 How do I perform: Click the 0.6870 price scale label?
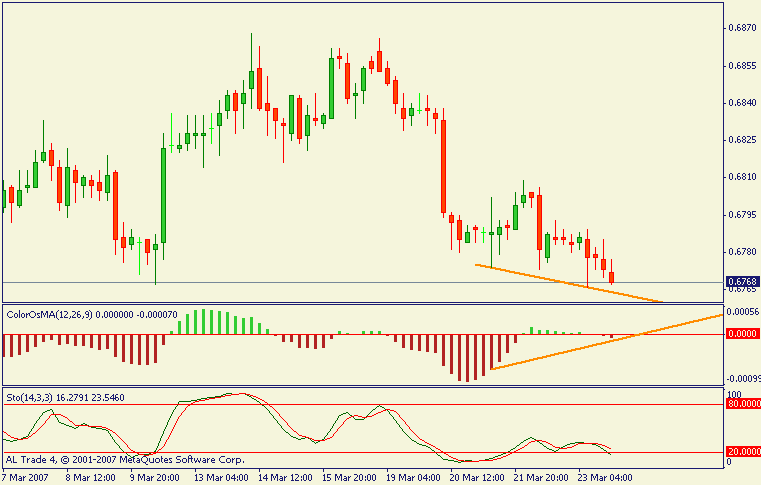(740, 28)
